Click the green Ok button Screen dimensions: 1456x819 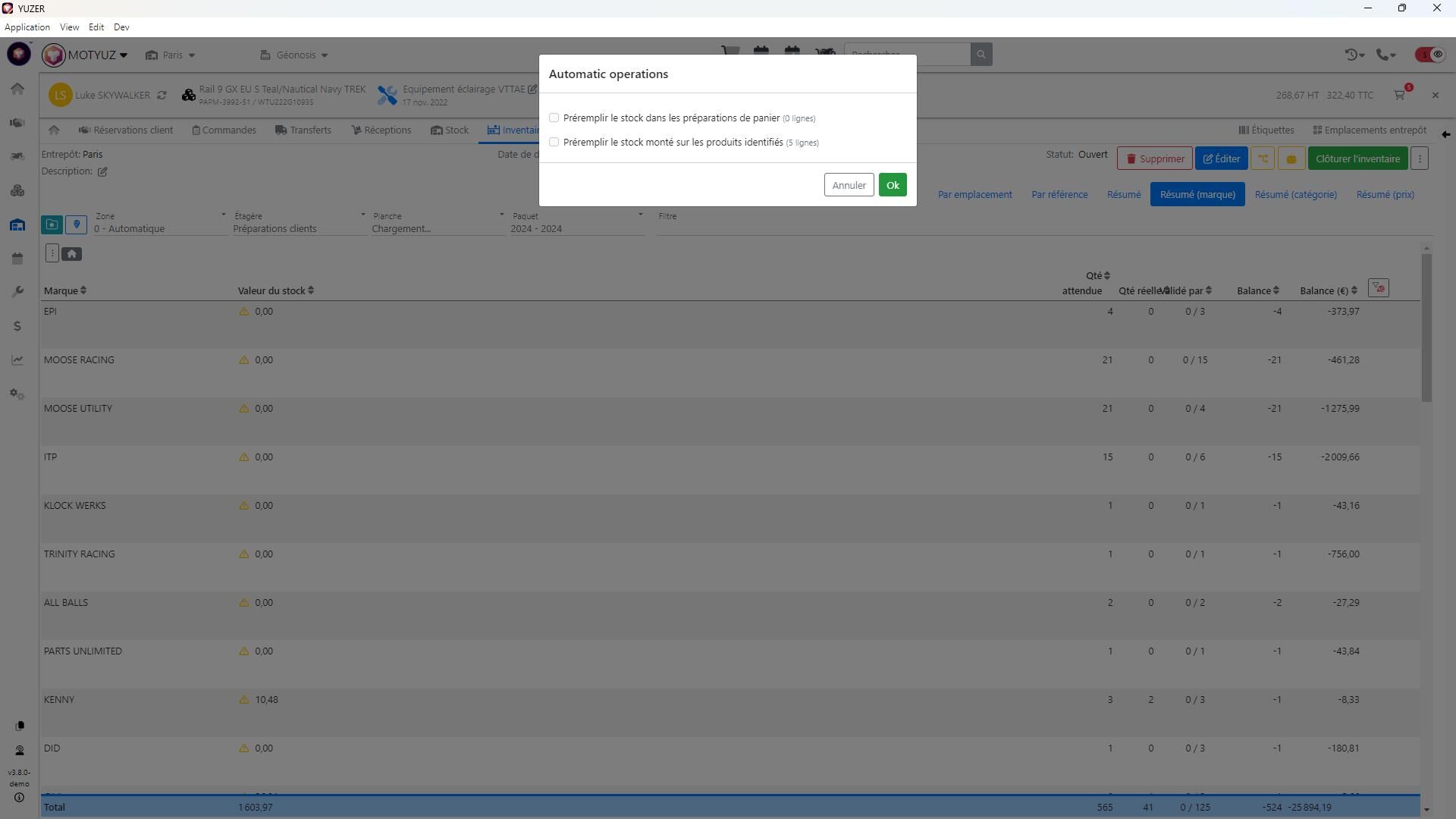click(892, 185)
